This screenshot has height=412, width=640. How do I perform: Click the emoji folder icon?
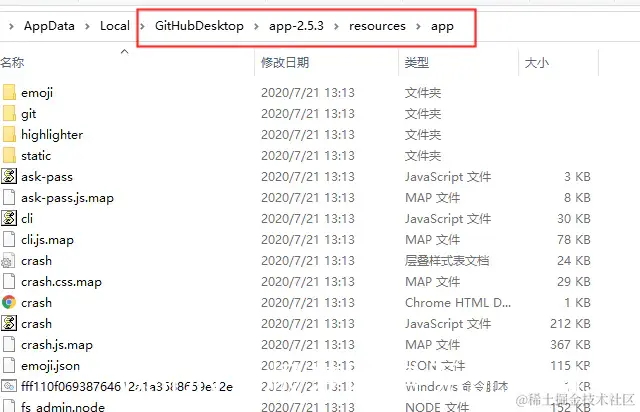9,92
